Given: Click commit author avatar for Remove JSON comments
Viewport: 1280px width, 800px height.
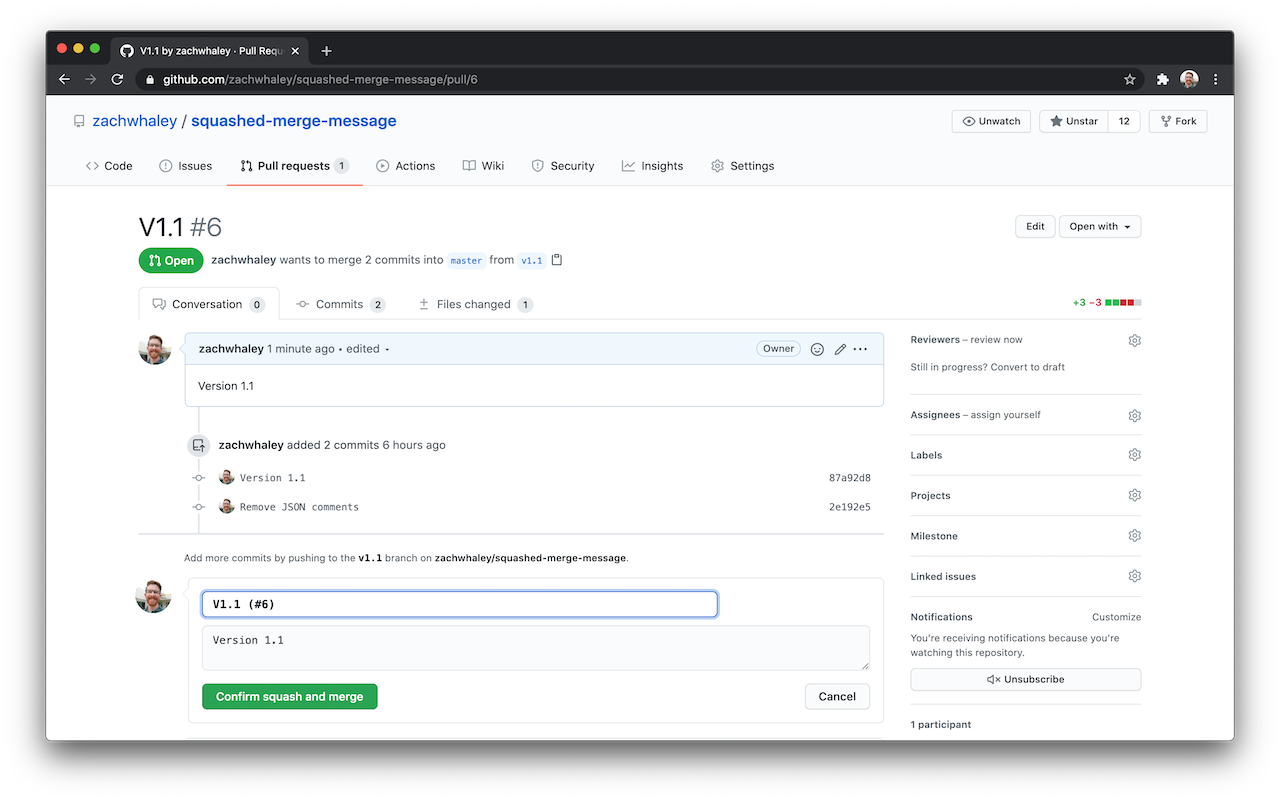Looking at the screenshot, I should [227, 506].
